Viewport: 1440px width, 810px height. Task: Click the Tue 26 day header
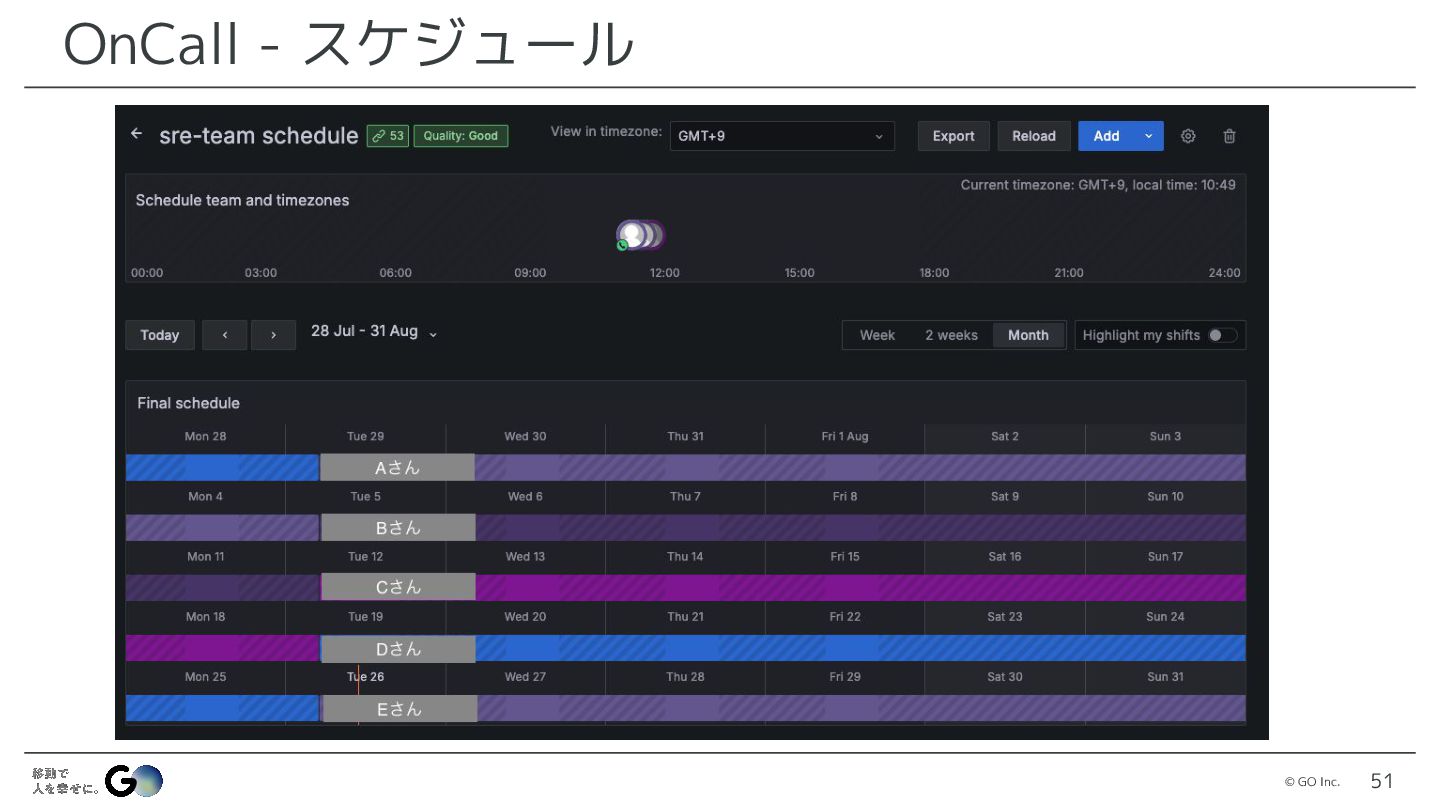coord(365,677)
